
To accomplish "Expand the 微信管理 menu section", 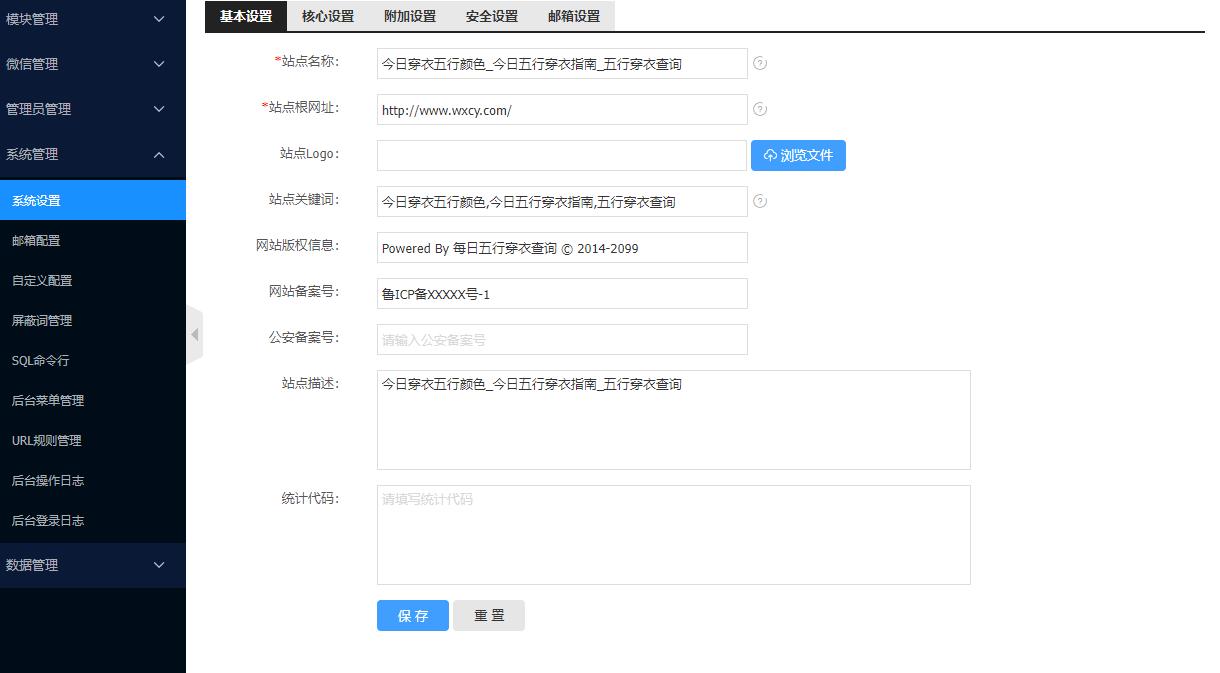I will coord(92,64).
